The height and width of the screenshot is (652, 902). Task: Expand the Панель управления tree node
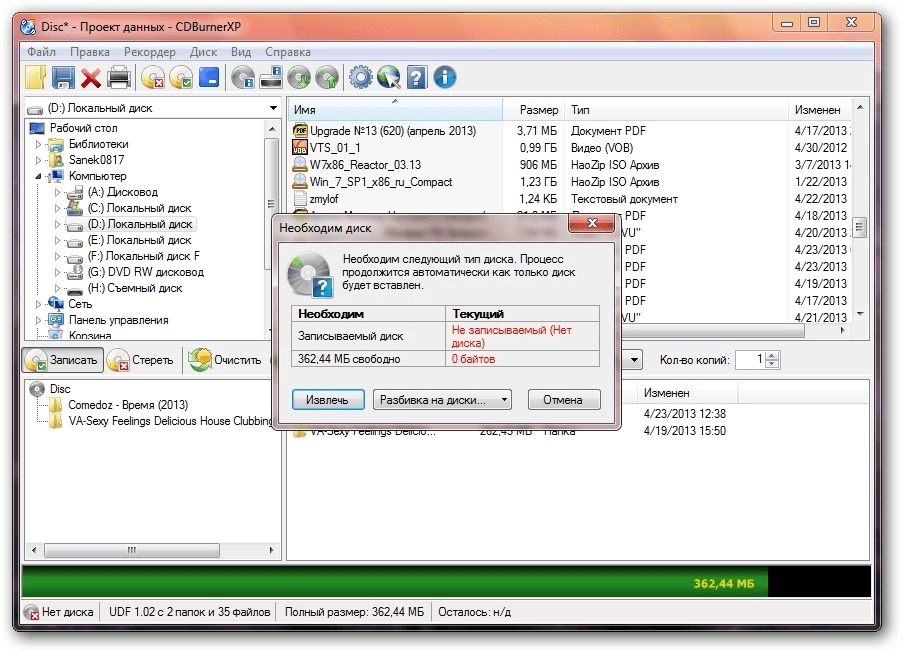[39, 320]
